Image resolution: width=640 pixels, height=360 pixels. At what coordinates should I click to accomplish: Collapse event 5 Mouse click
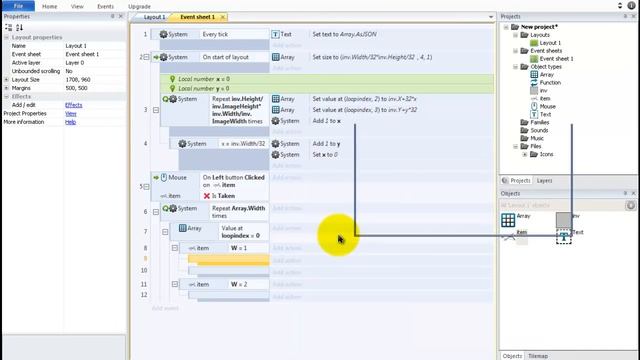click(x=147, y=187)
